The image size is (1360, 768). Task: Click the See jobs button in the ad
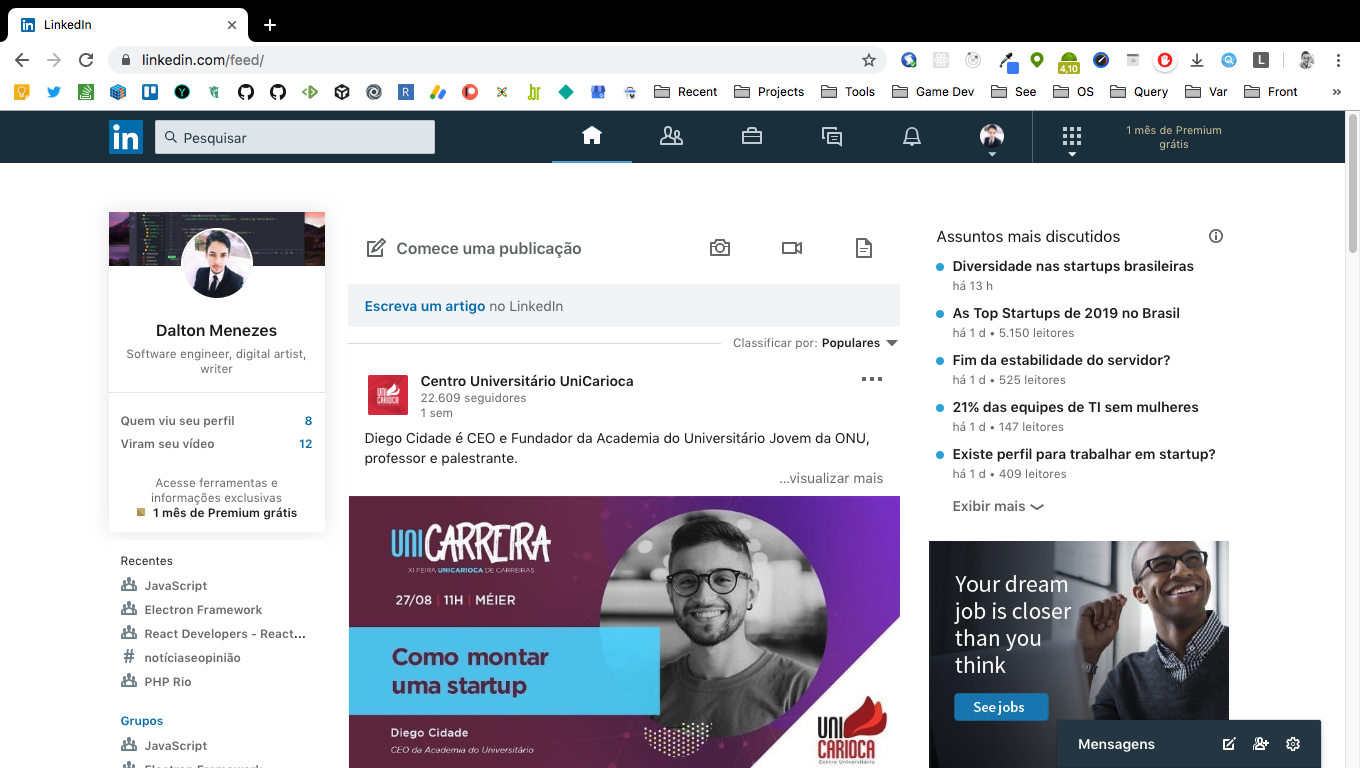click(1000, 706)
